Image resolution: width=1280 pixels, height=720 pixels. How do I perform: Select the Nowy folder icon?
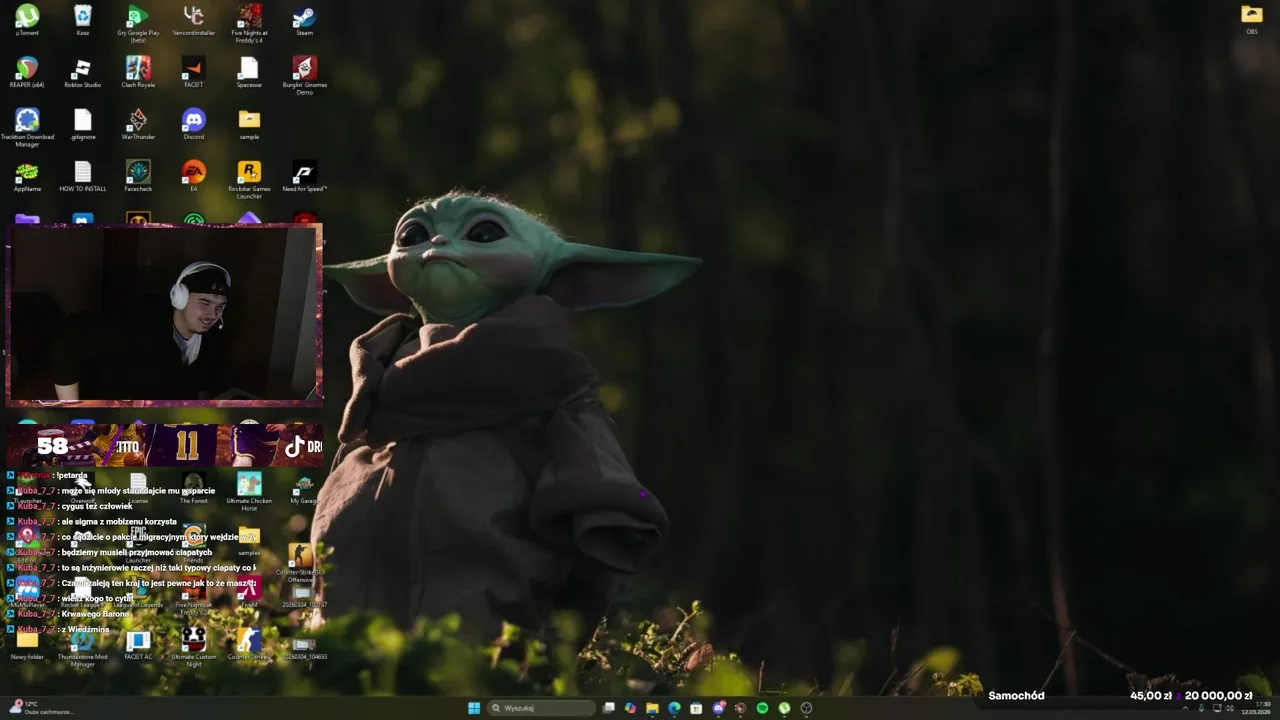[27, 645]
